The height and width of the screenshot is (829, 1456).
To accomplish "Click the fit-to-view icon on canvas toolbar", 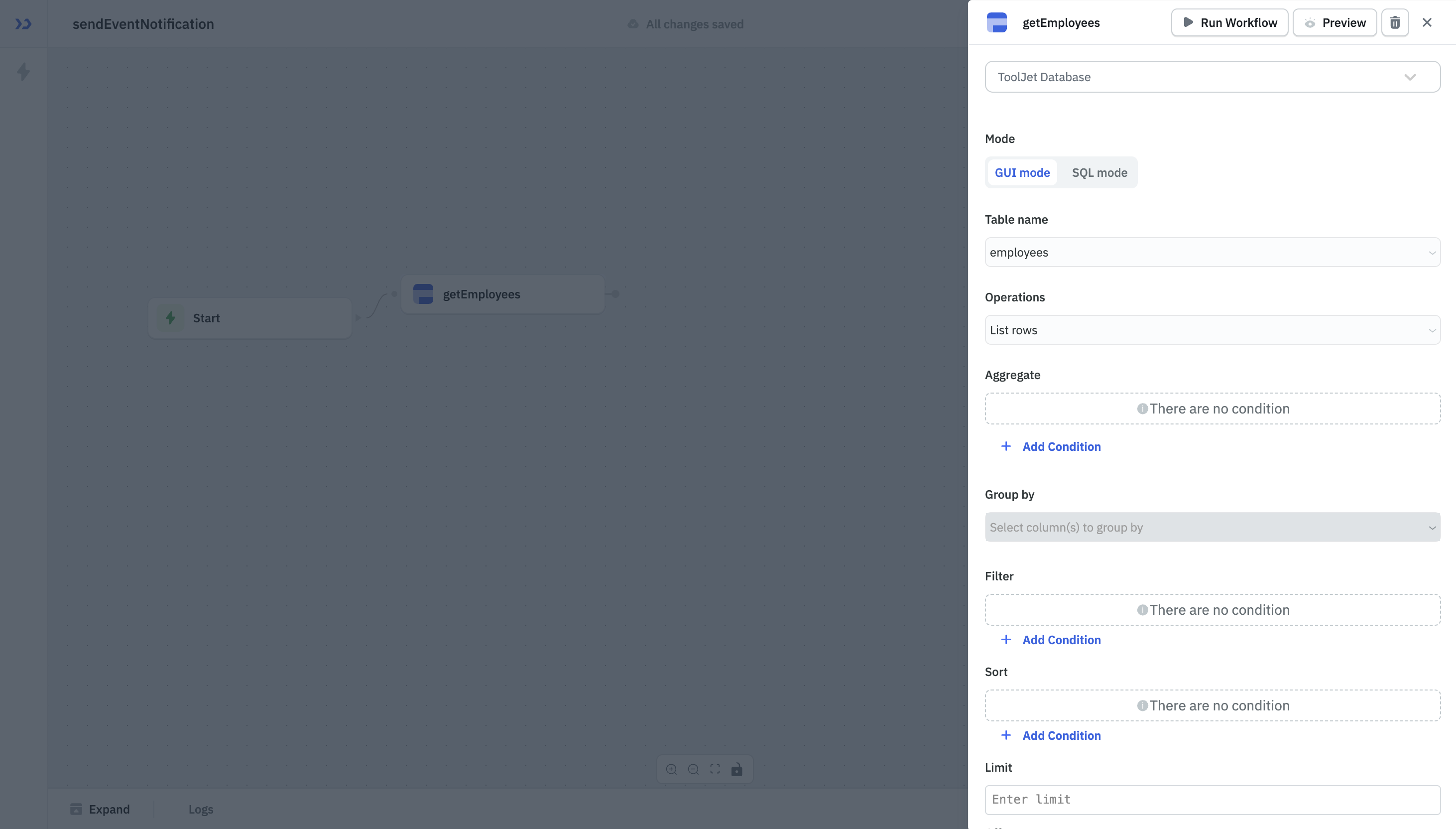I will point(715,769).
